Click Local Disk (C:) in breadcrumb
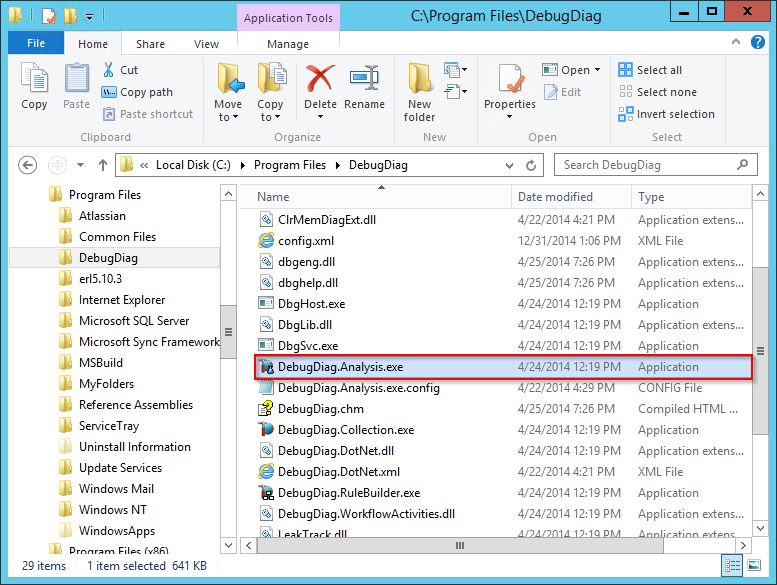 [193, 165]
